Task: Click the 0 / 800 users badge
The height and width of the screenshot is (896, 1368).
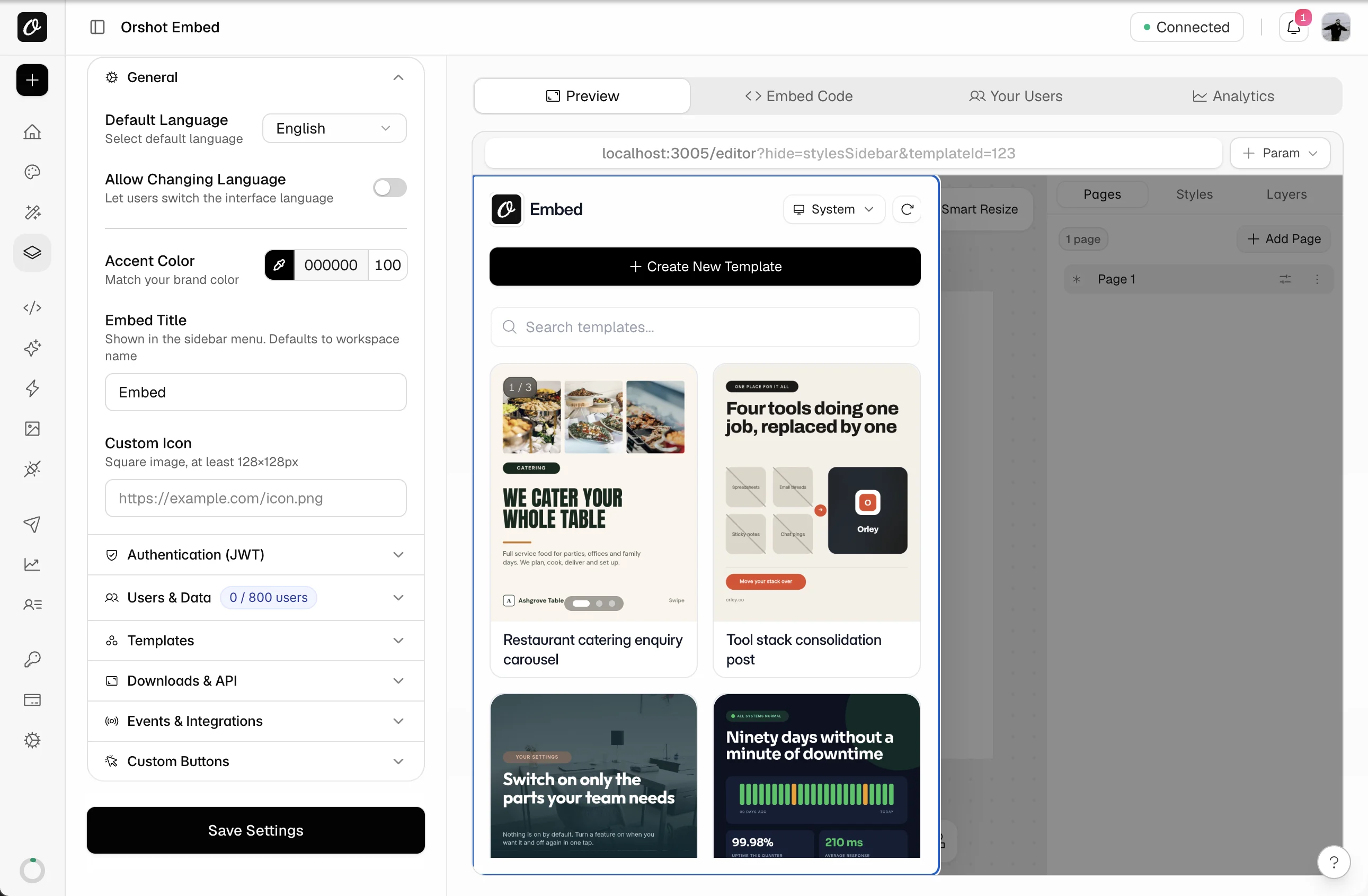Action: (269, 598)
